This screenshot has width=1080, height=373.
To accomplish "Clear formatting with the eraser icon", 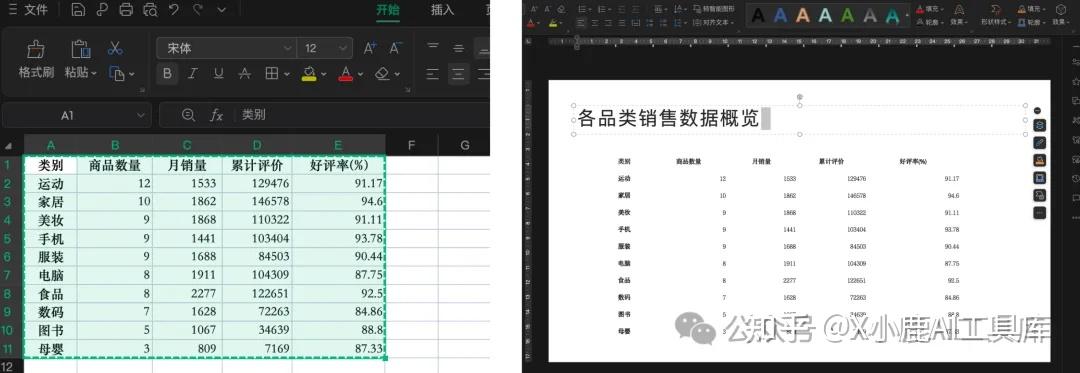I will point(382,74).
